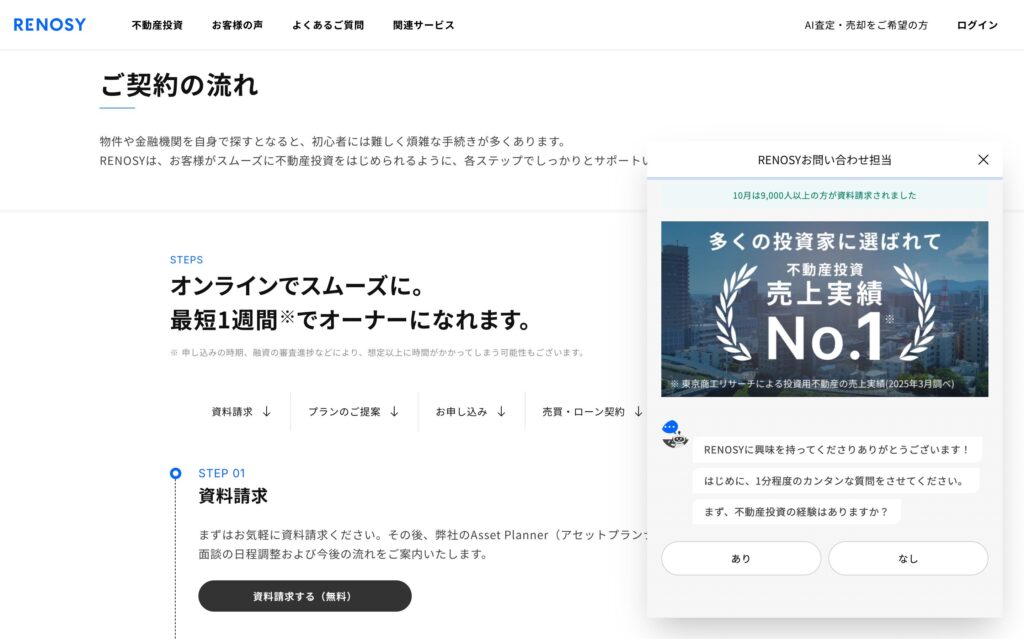Expand the 関連サービス navigation menu
Screen dimensions: 1024x639
[423, 25]
